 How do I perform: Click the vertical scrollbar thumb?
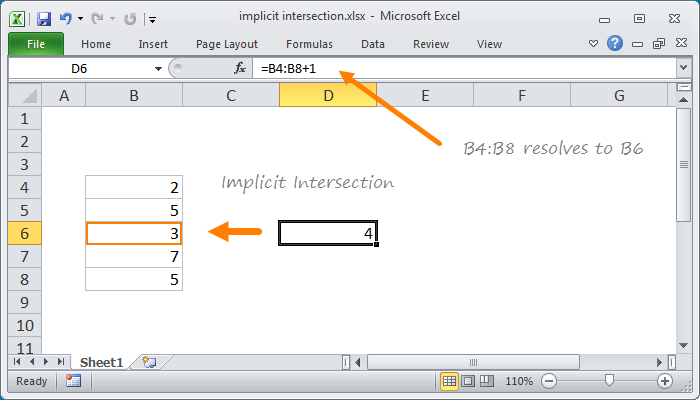683,165
